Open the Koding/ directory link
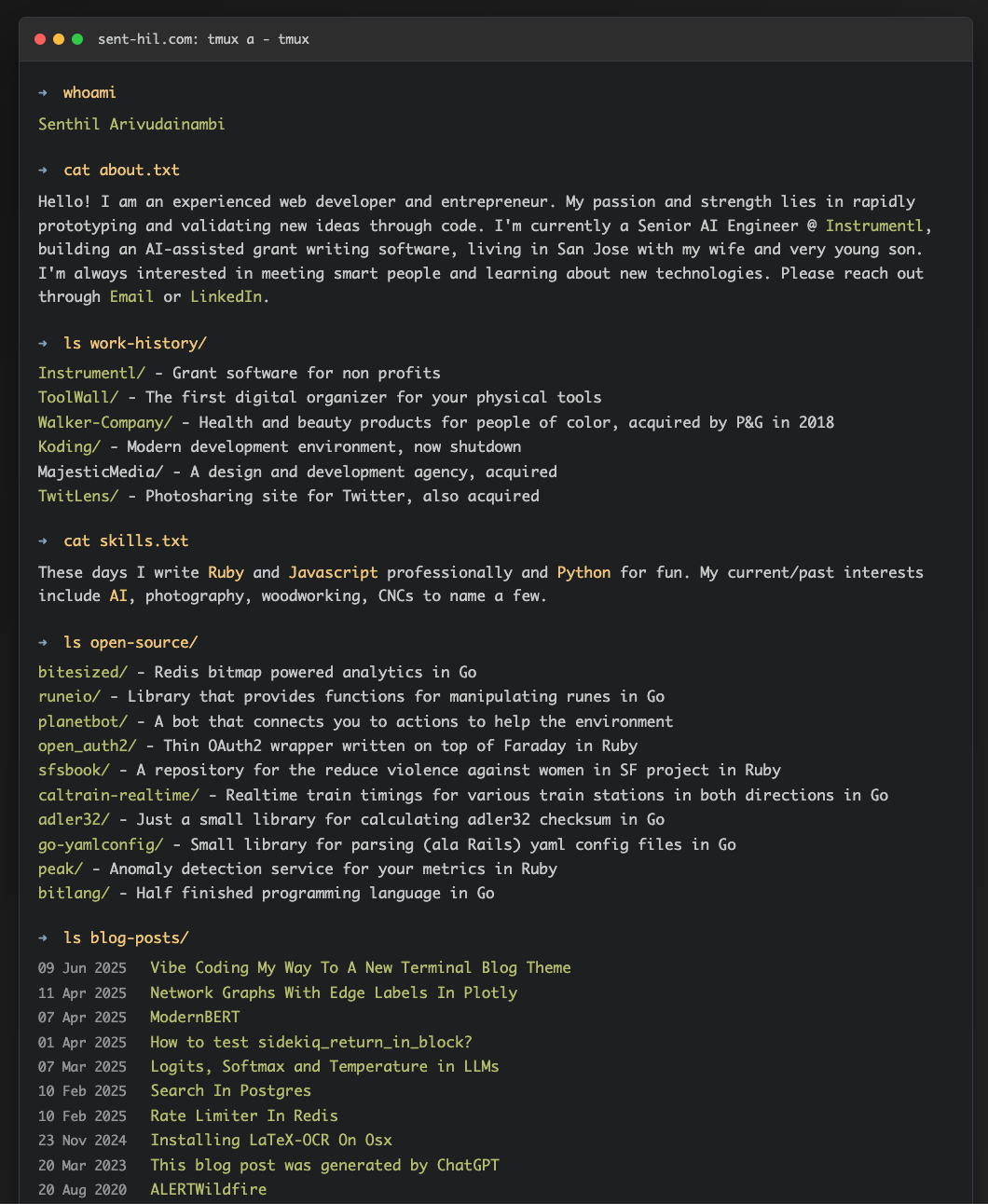Viewport: 988px width, 1204px height. [69, 446]
